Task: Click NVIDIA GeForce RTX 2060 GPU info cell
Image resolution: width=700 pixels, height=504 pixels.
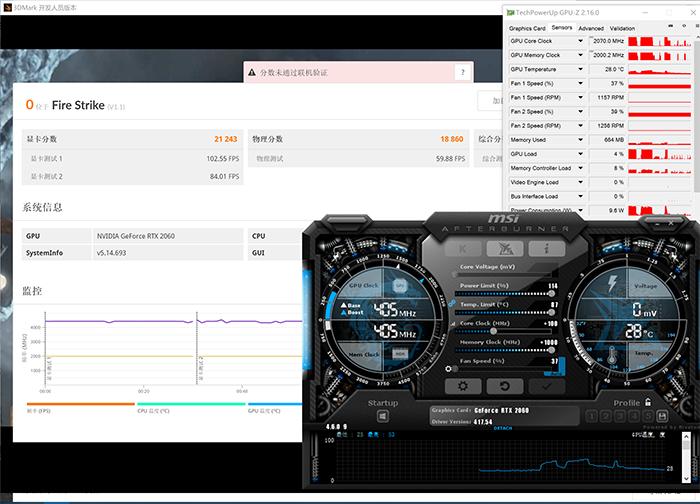Action: pyautogui.click(x=168, y=236)
